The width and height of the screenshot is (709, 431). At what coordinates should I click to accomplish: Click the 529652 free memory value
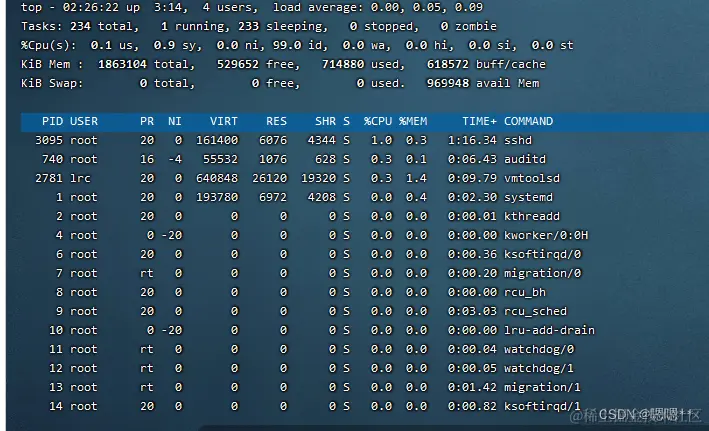coord(238,64)
